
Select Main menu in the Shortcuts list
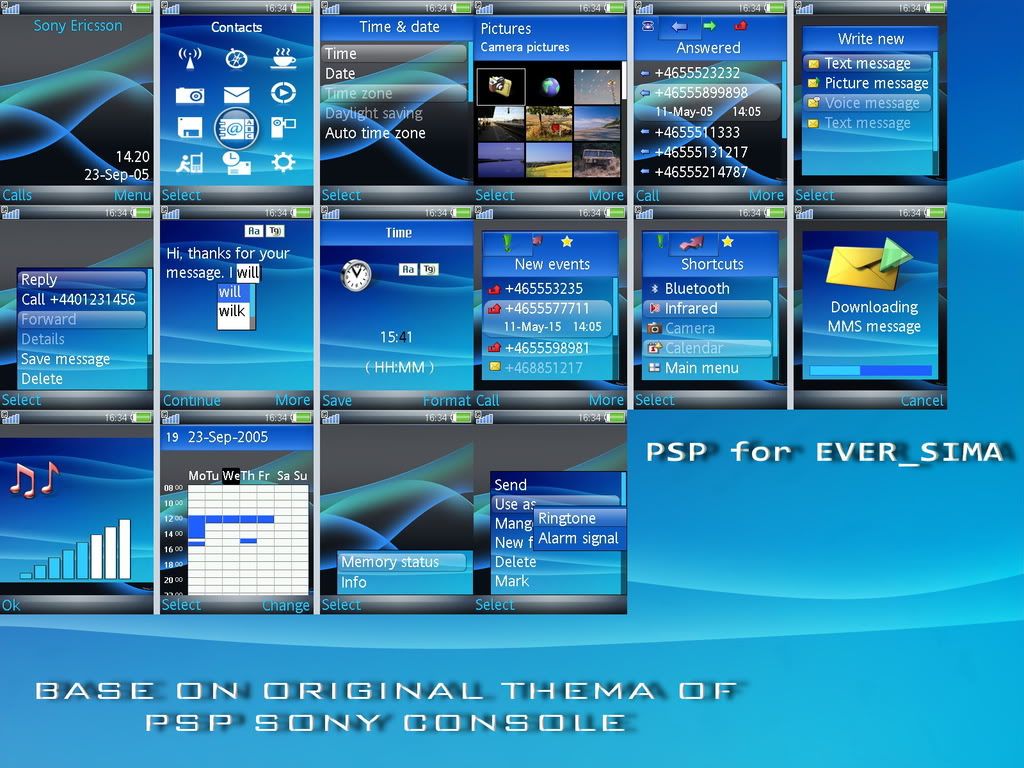pos(708,368)
